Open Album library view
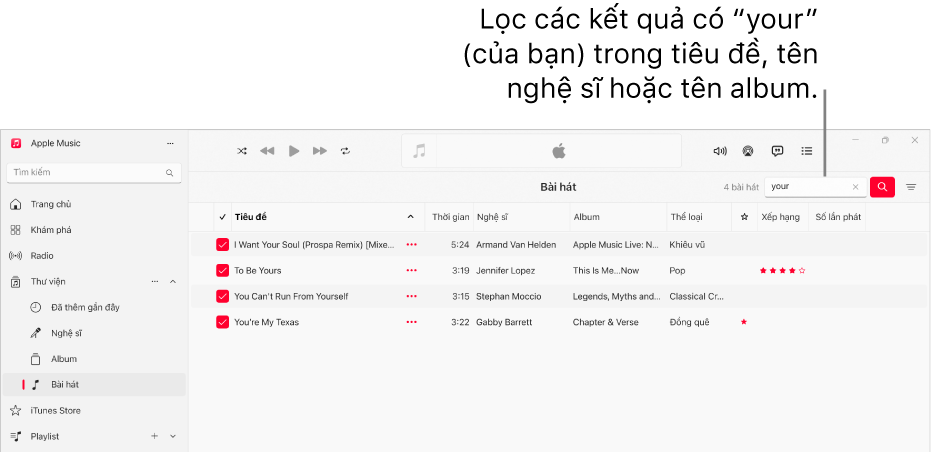The width and height of the screenshot is (934, 452). click(x=64, y=359)
